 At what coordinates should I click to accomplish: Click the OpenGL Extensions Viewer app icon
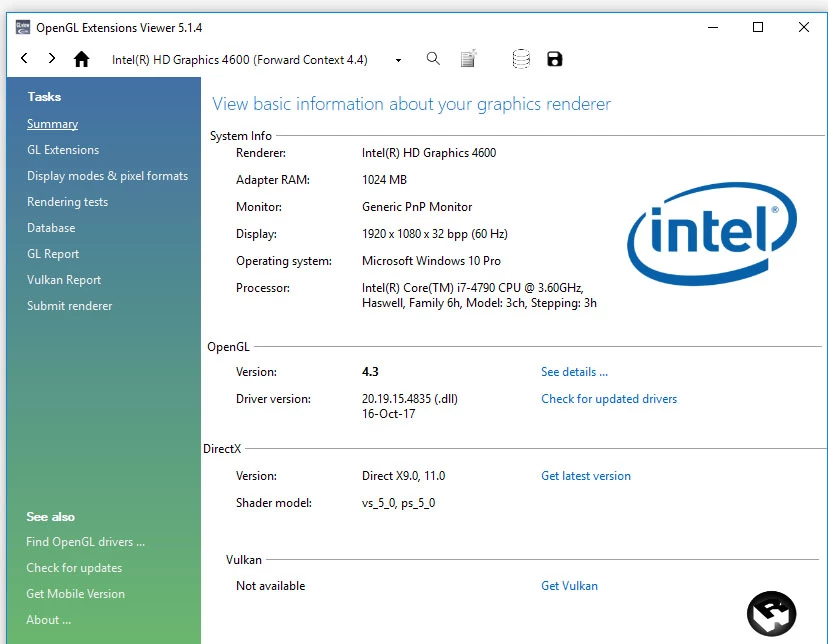coord(23,27)
